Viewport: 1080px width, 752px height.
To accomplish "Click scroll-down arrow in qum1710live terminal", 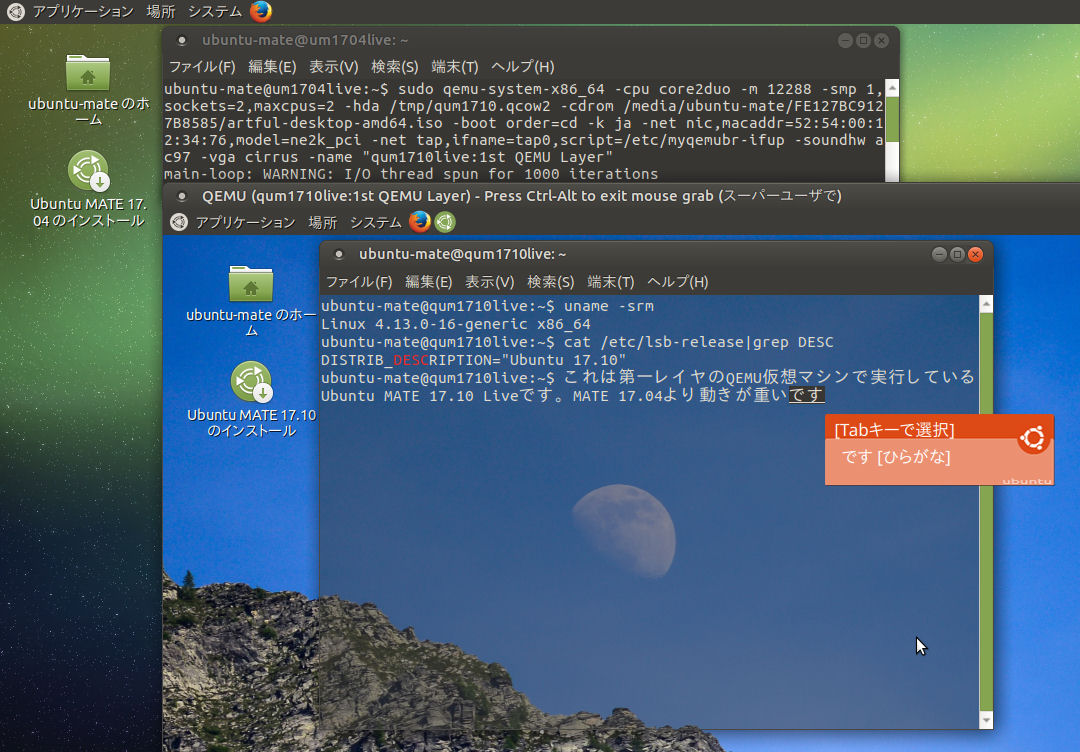I will [x=986, y=720].
